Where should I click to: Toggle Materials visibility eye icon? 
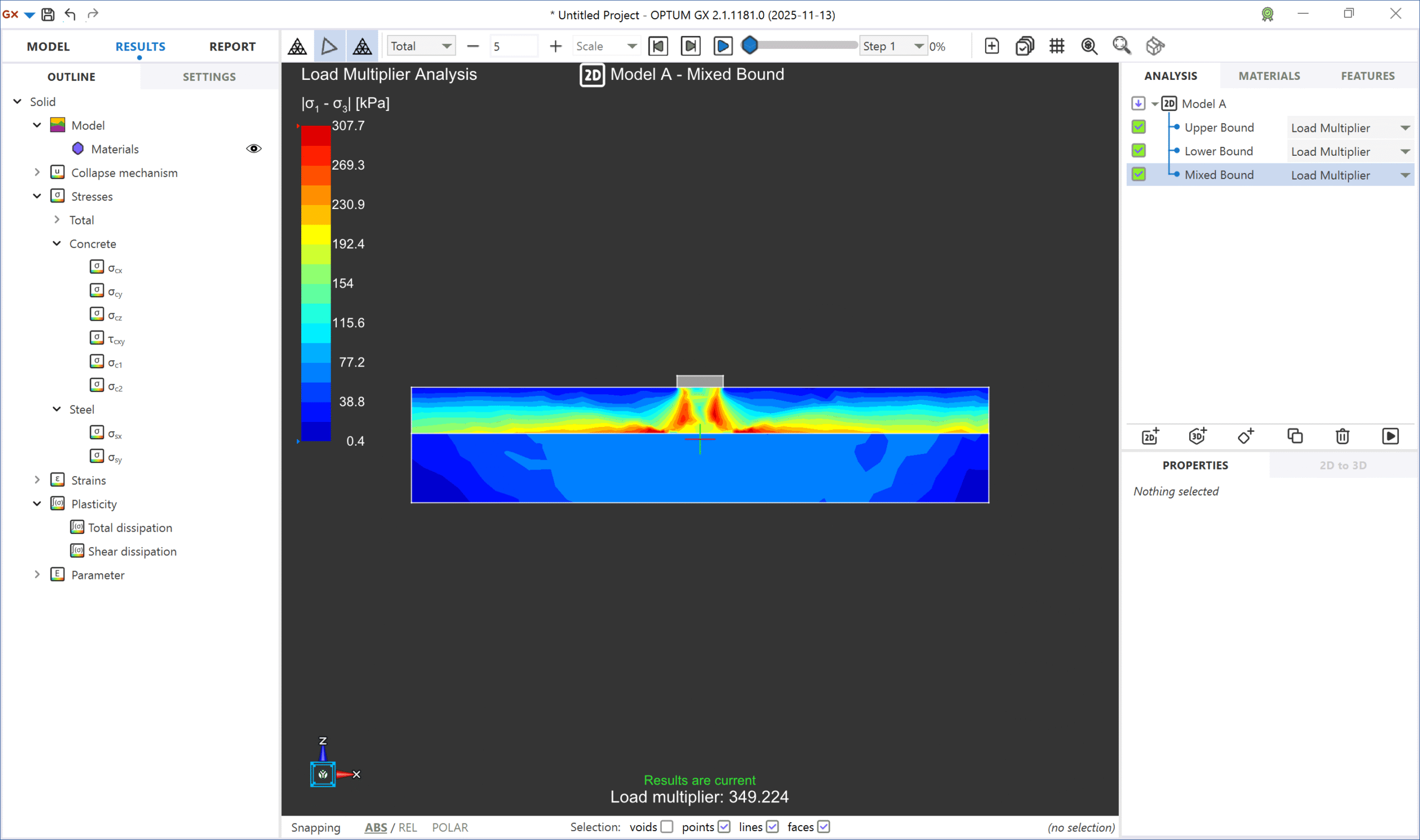pyautogui.click(x=253, y=148)
